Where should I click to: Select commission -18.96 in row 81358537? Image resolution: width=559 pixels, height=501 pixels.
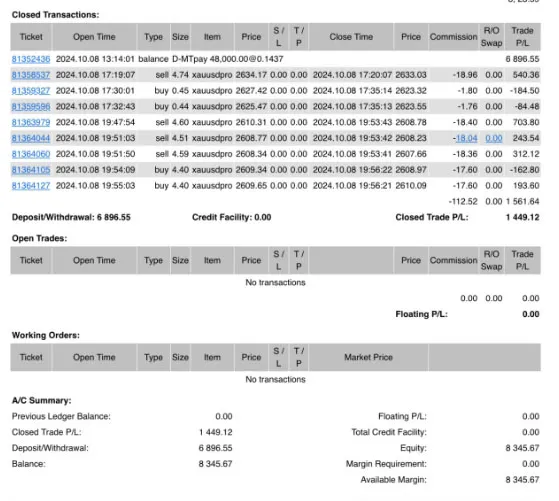coord(465,75)
